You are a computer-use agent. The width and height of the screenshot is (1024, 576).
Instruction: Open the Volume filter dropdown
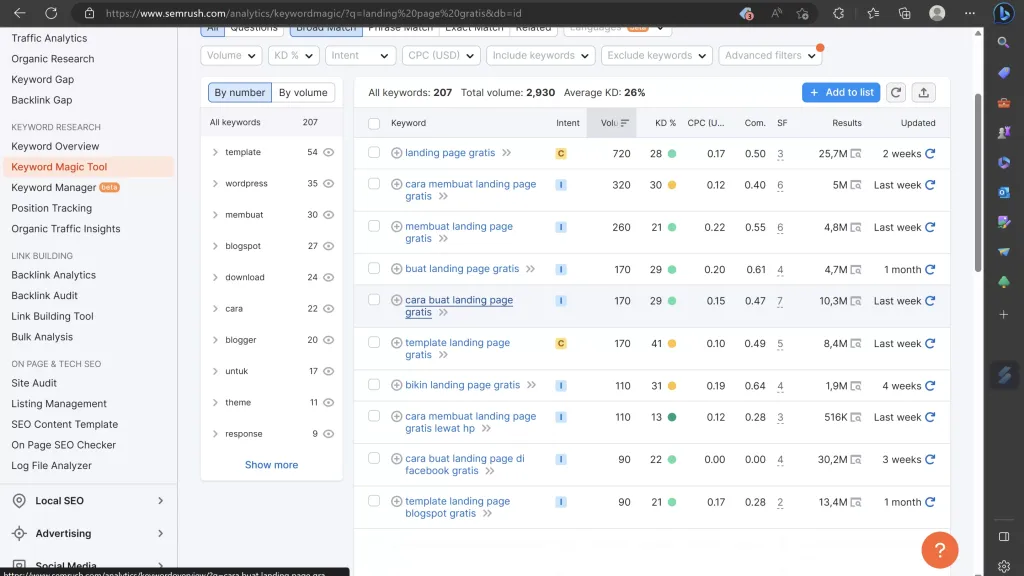(x=231, y=56)
